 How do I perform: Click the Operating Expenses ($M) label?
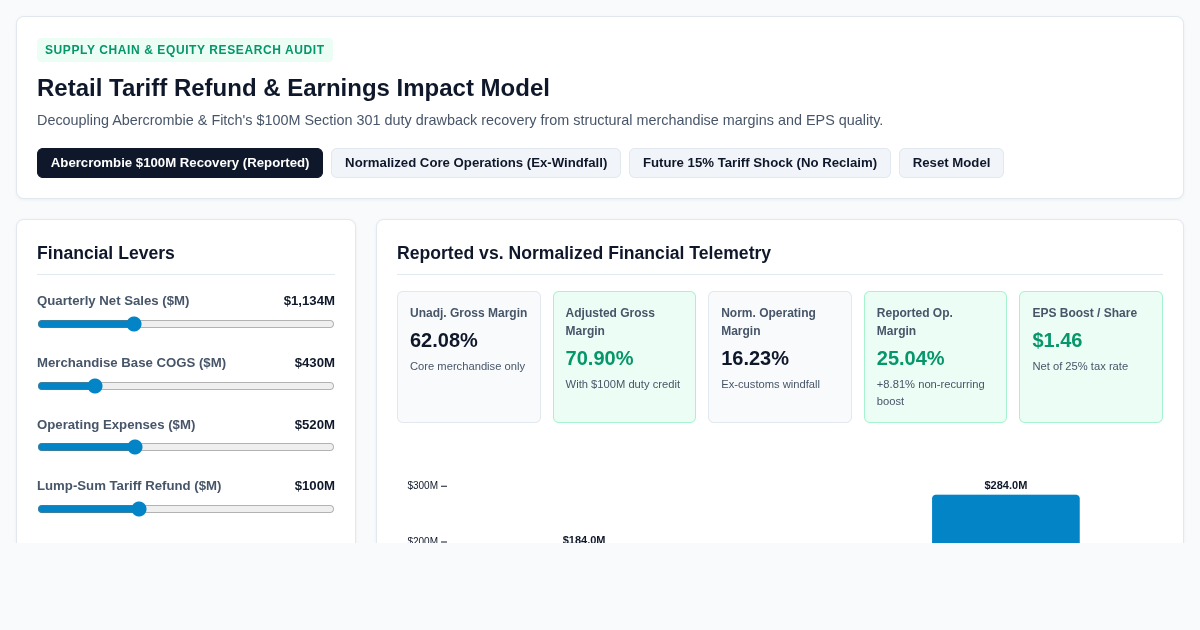click(116, 425)
